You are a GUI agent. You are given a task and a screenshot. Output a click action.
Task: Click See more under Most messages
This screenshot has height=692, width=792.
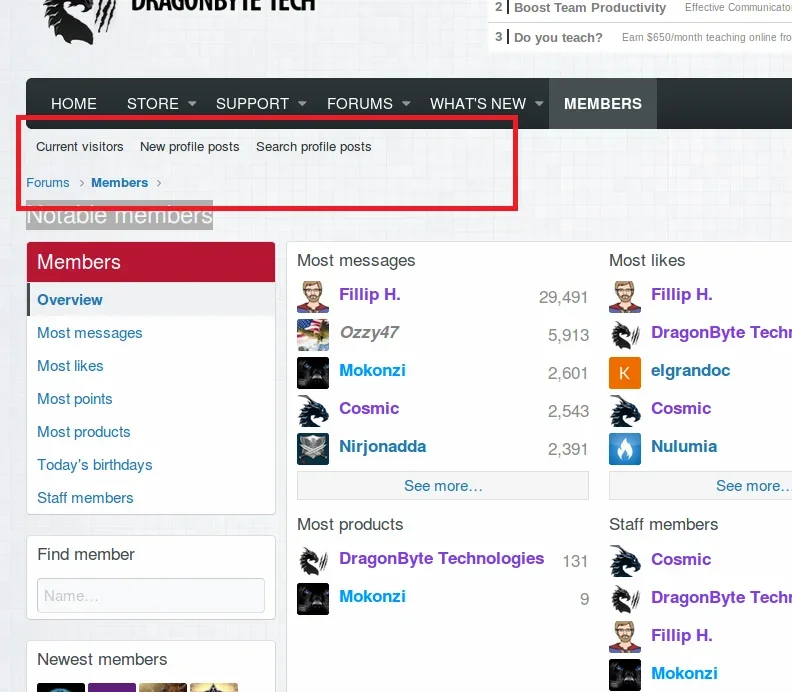(x=443, y=485)
